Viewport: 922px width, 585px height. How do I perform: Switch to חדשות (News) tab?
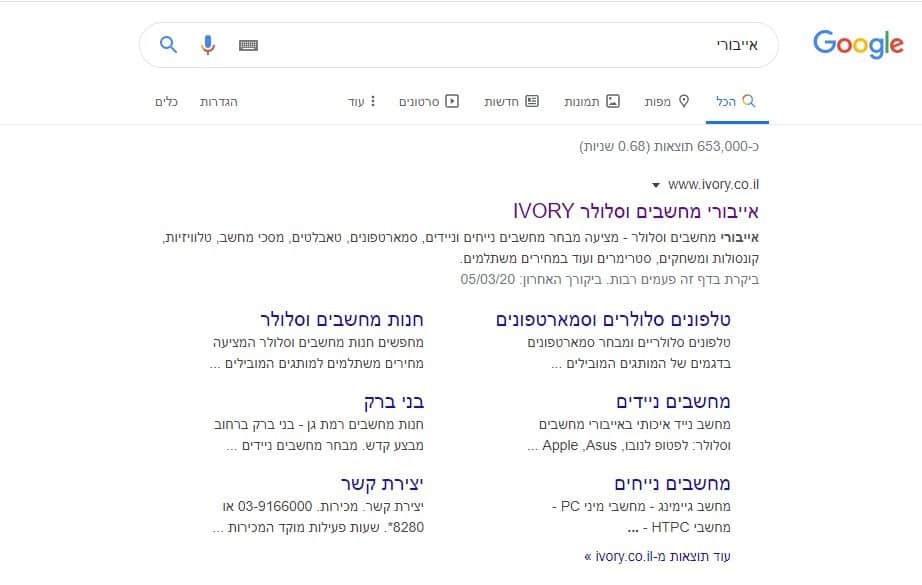[512, 102]
